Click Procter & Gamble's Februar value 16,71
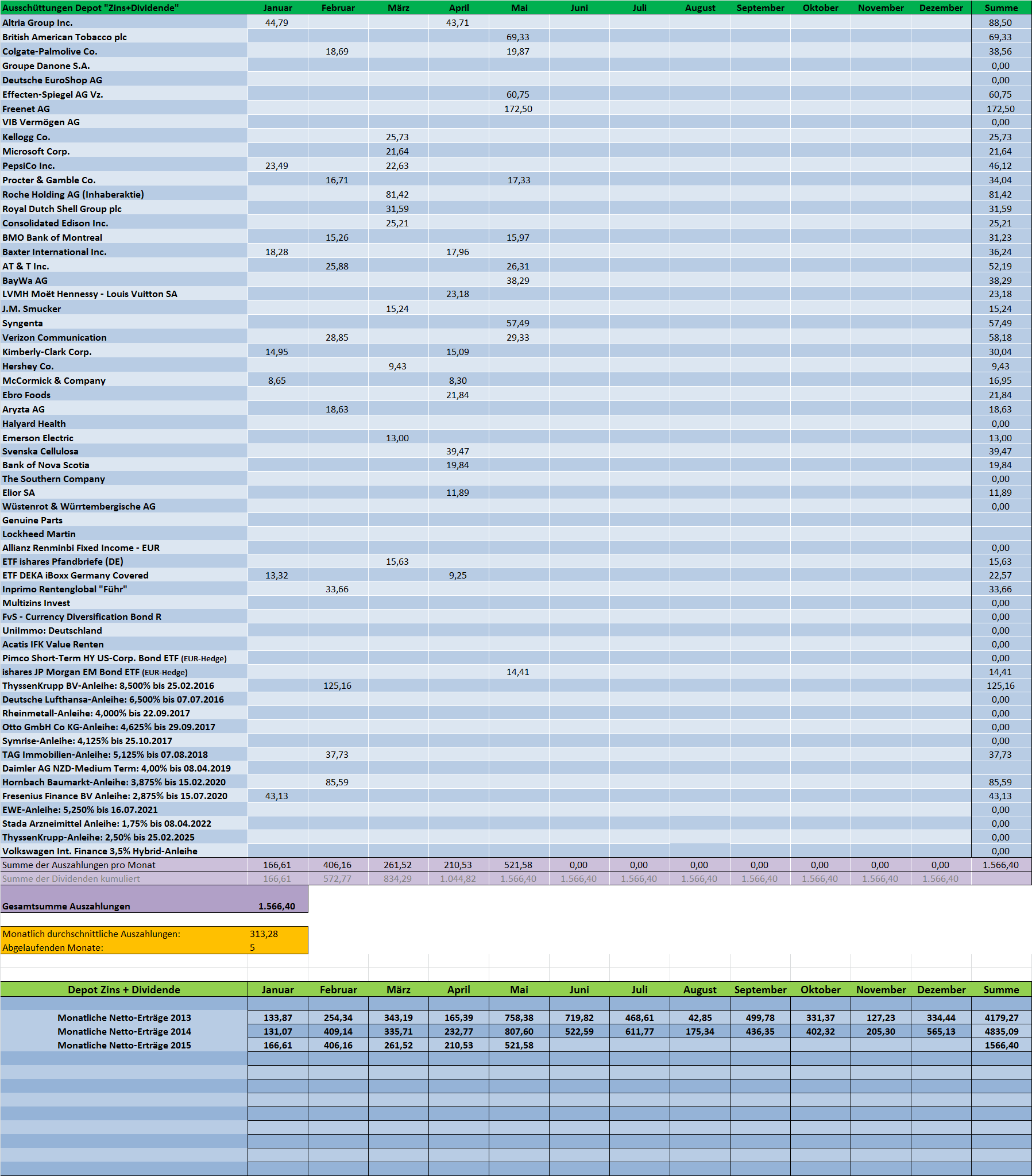The width and height of the screenshot is (1032, 1176). click(337, 180)
